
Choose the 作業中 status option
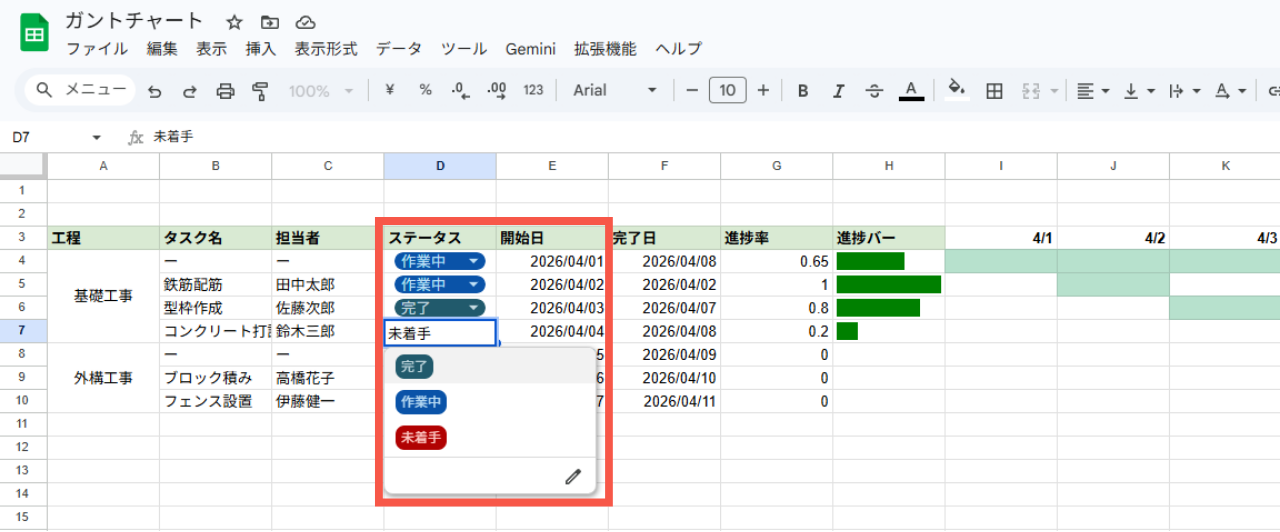[421, 402]
